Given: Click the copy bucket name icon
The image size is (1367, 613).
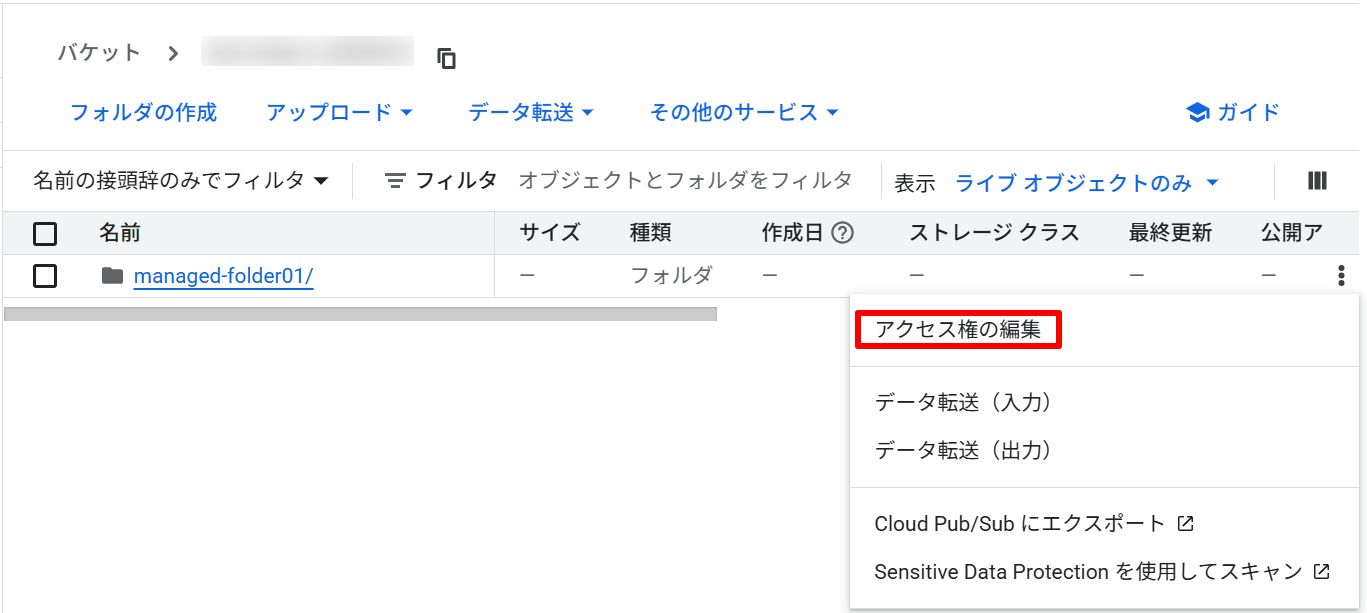Looking at the screenshot, I should tap(447, 59).
